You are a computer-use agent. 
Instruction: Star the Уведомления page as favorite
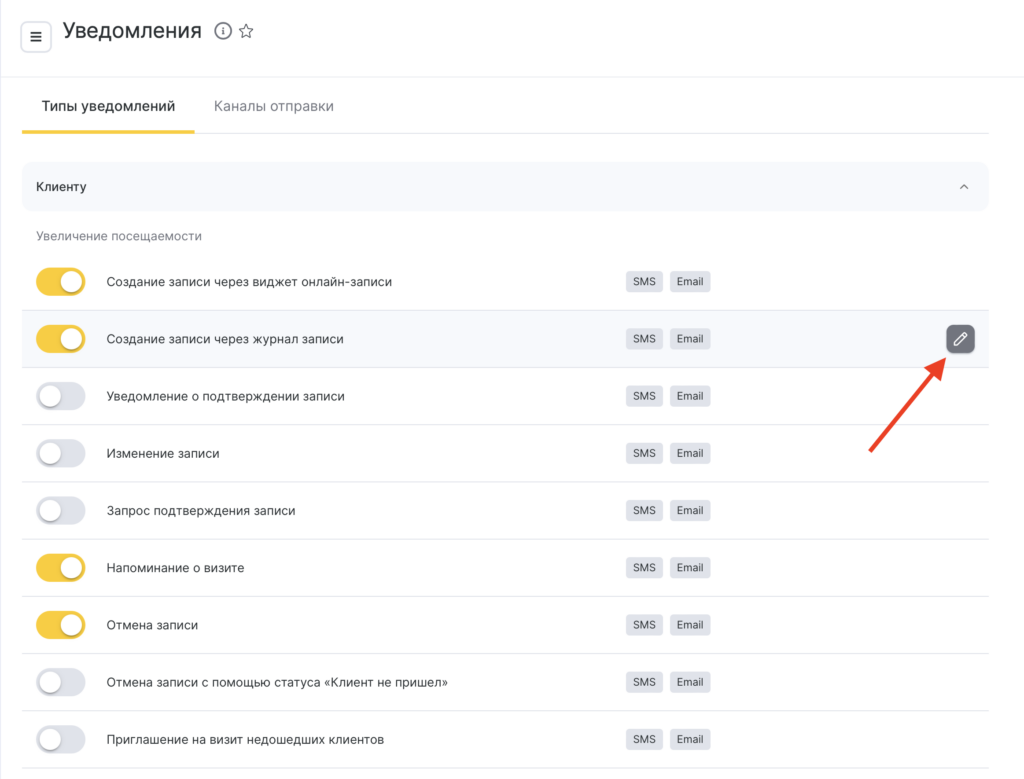[246, 31]
